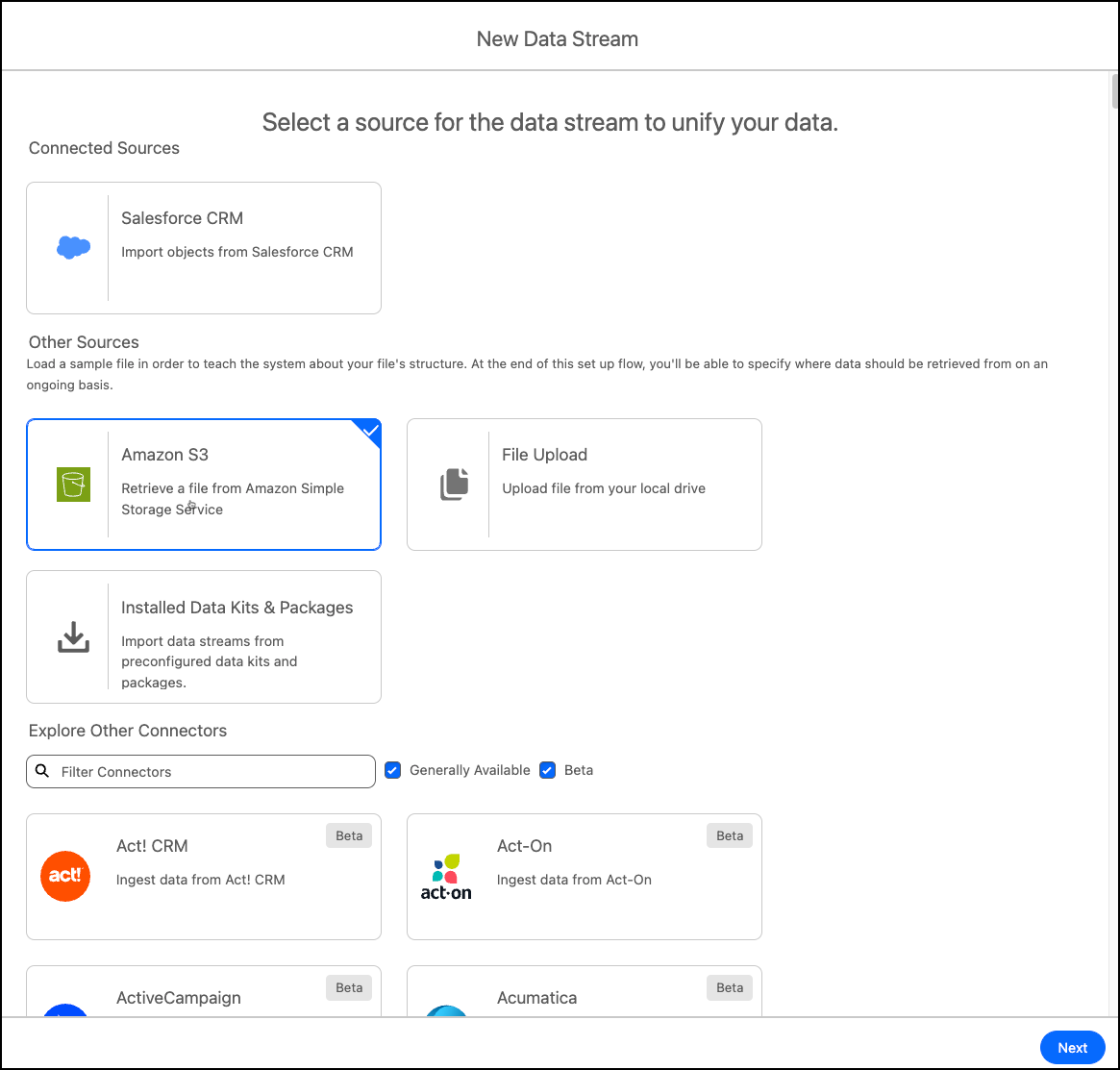Viewport: 1120px width, 1070px height.
Task: Type in the Filter Connectors field
Action: [x=212, y=771]
